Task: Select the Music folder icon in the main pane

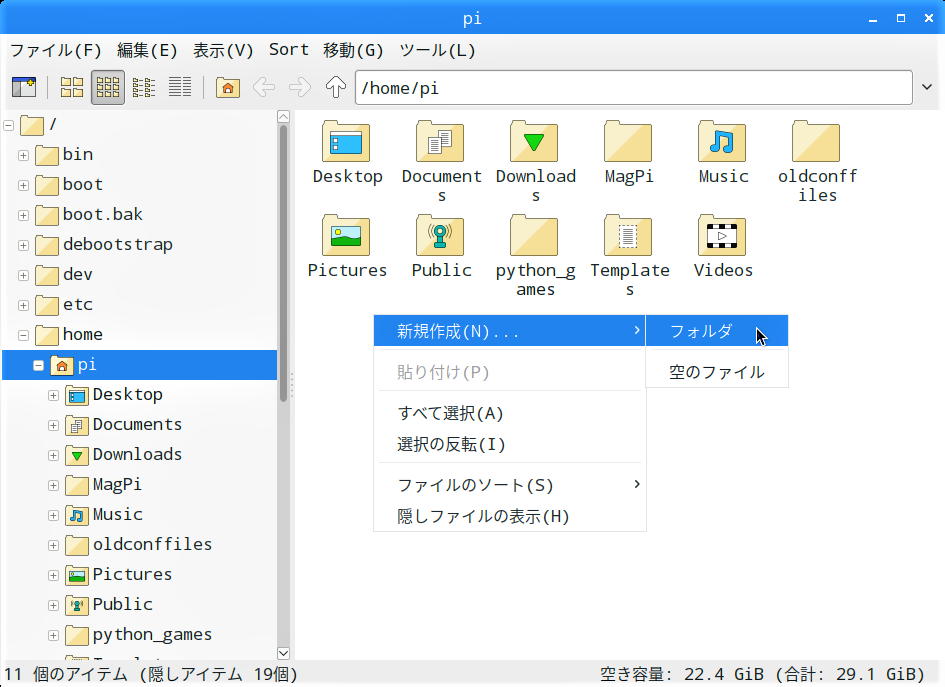Action: (723, 142)
